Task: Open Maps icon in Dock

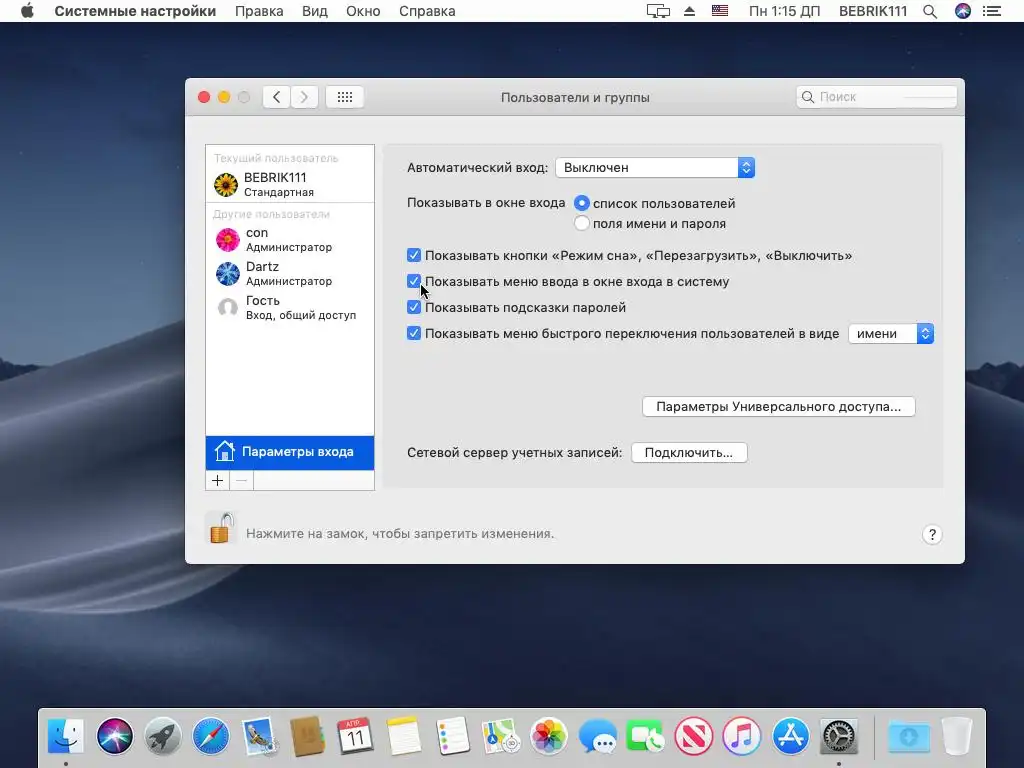Action: [500, 736]
